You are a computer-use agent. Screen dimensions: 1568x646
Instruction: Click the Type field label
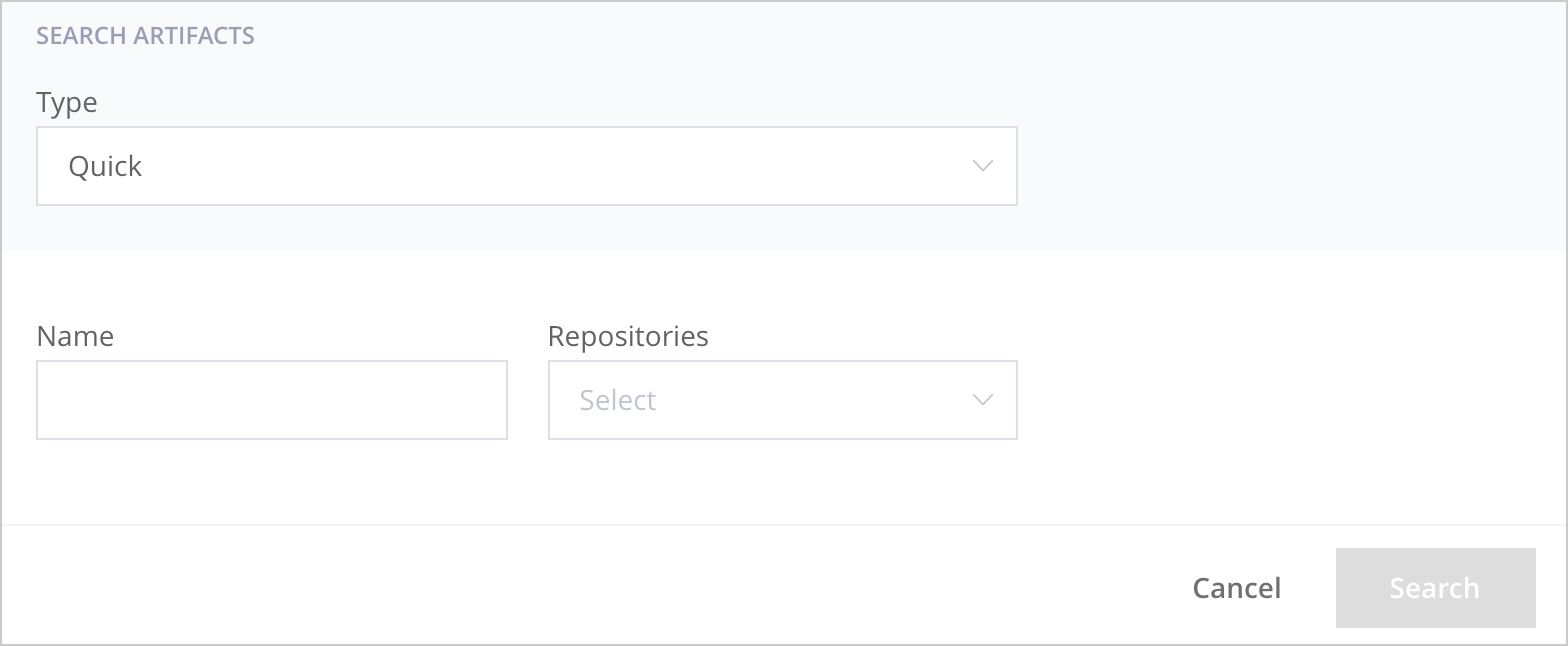tap(66, 102)
